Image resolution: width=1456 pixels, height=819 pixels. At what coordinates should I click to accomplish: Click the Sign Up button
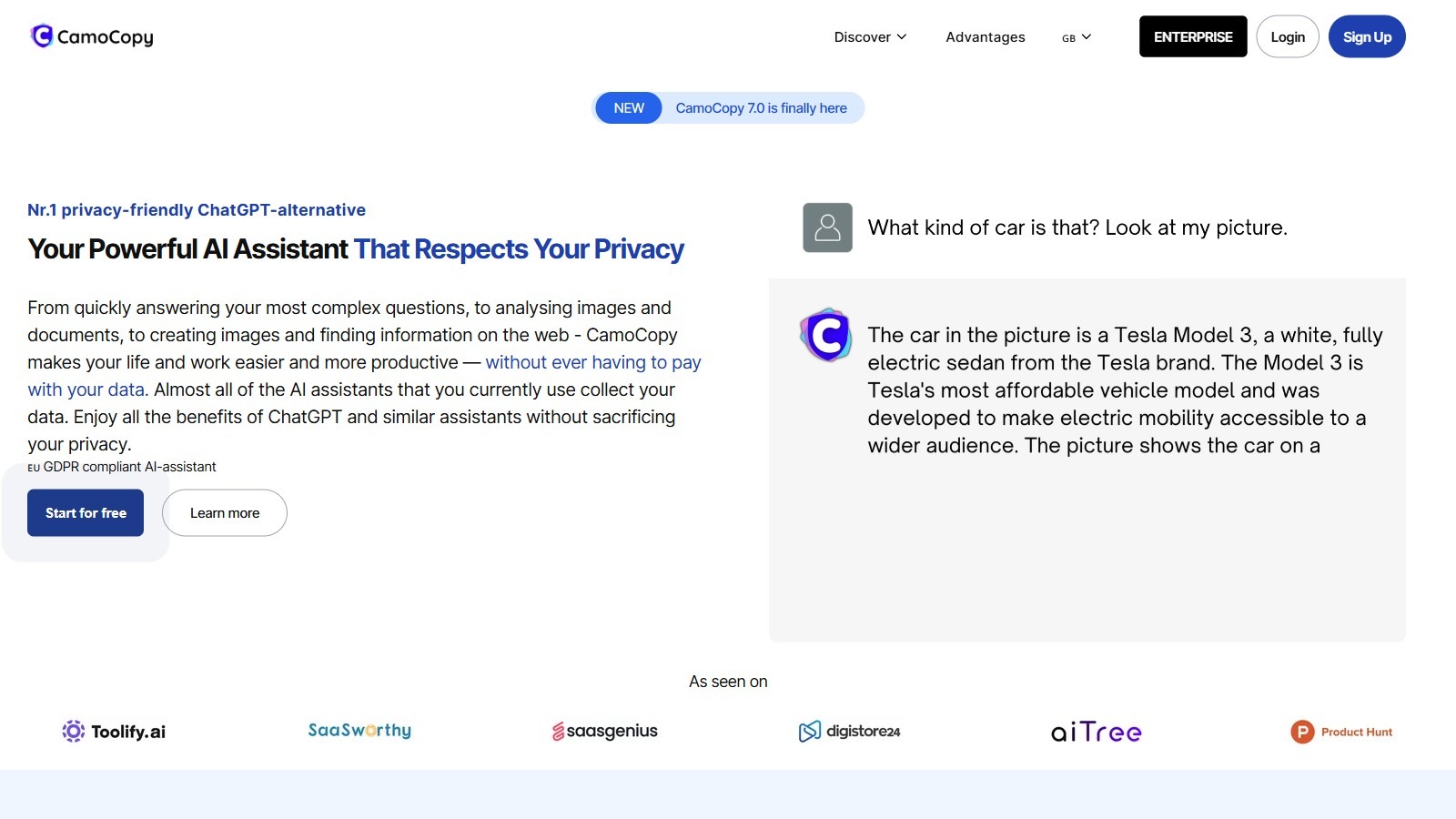click(x=1367, y=37)
